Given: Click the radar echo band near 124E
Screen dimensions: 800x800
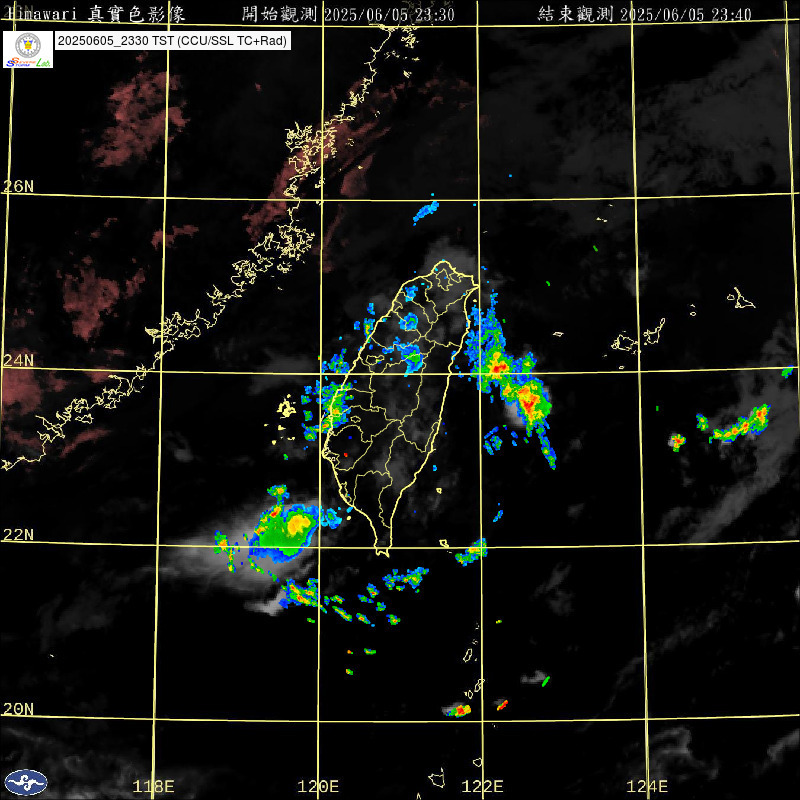Looking at the screenshot, I should pos(737,427).
